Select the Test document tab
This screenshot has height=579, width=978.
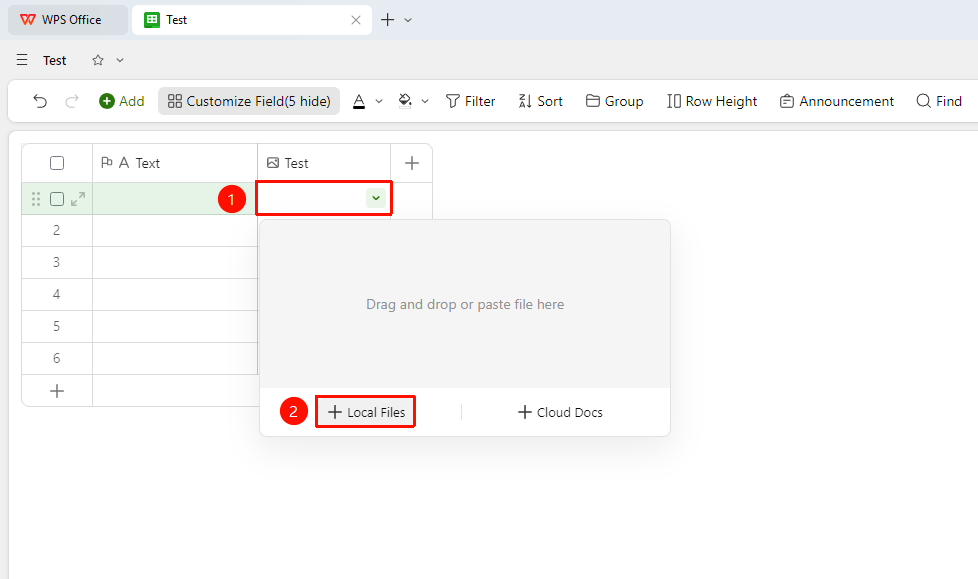pos(252,20)
